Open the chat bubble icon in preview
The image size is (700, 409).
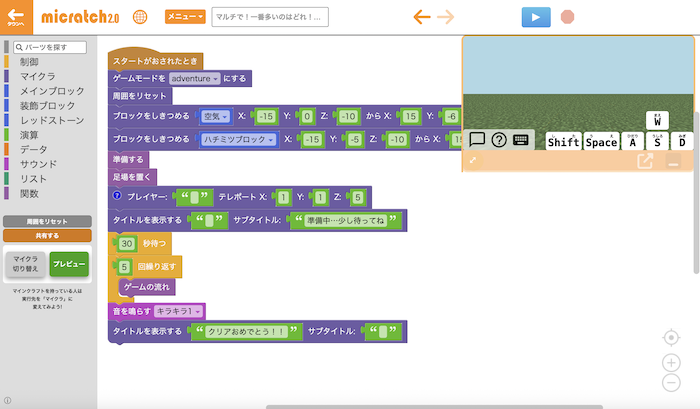pos(477,140)
